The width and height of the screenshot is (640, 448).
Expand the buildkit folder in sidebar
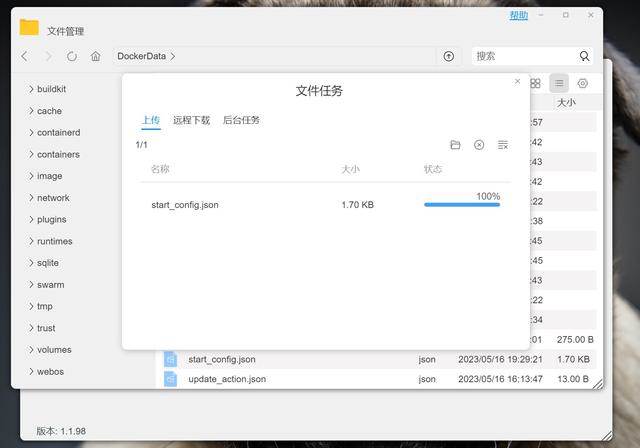(31, 89)
